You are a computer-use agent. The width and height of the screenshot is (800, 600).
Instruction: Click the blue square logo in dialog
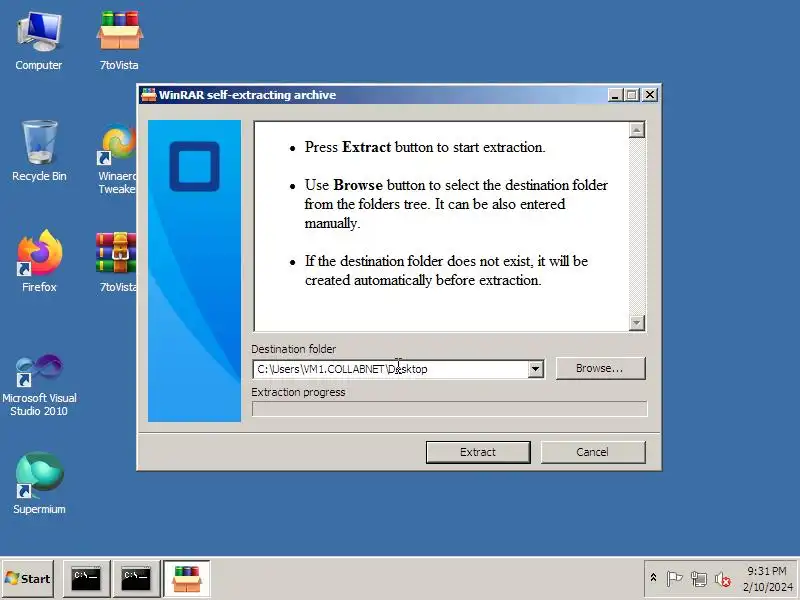pyautogui.click(x=194, y=166)
